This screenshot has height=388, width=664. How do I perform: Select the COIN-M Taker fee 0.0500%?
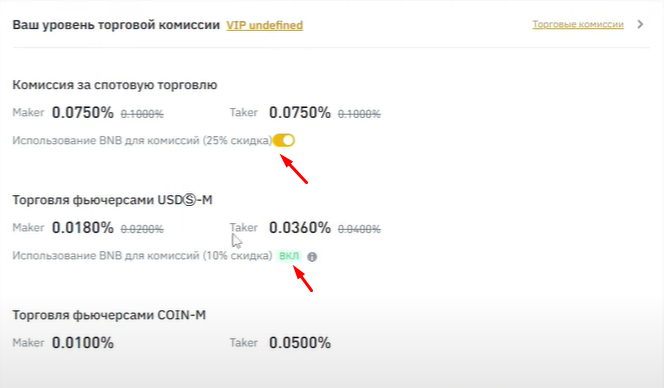click(300, 343)
